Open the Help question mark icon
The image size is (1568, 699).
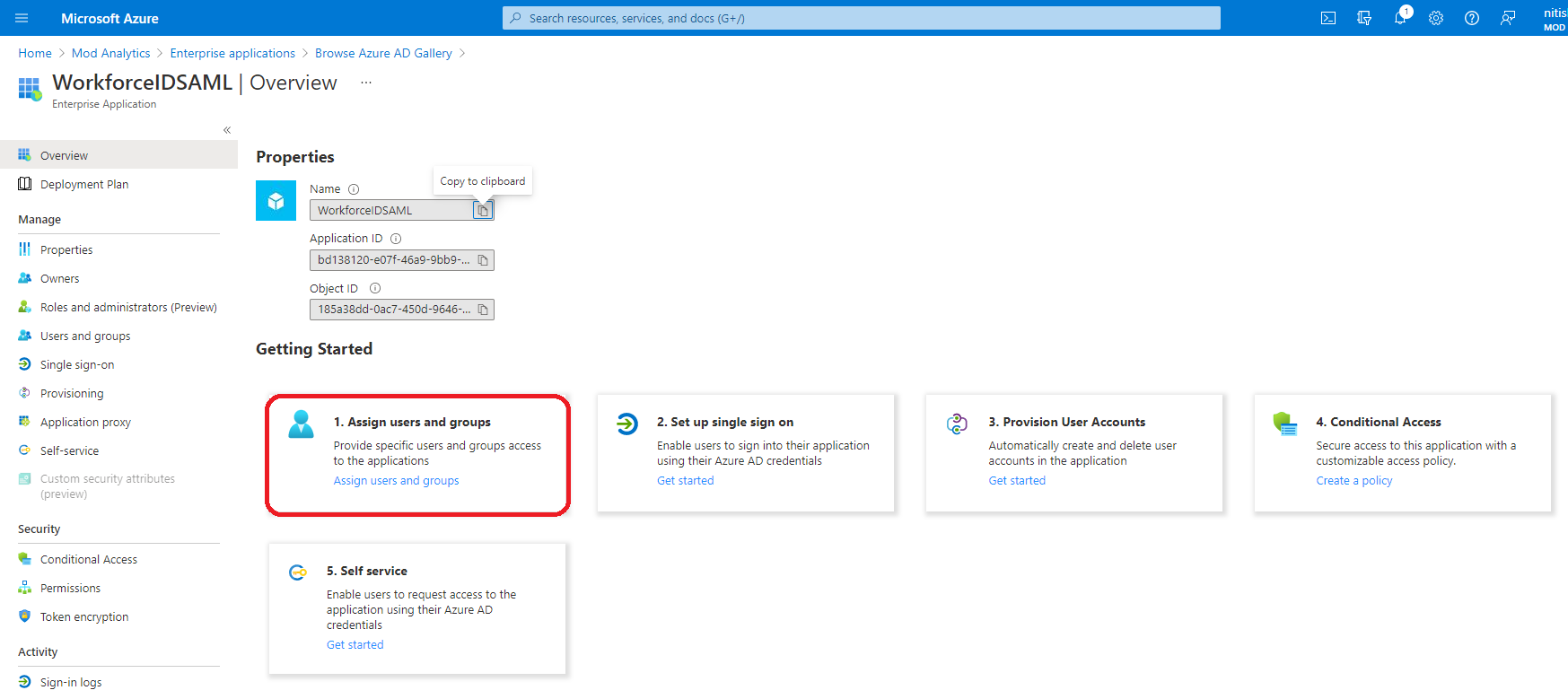(x=1472, y=18)
